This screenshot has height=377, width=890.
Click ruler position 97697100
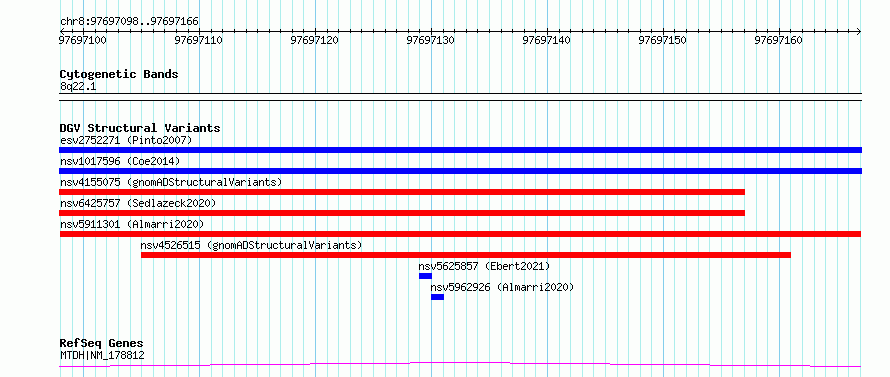[83, 40]
